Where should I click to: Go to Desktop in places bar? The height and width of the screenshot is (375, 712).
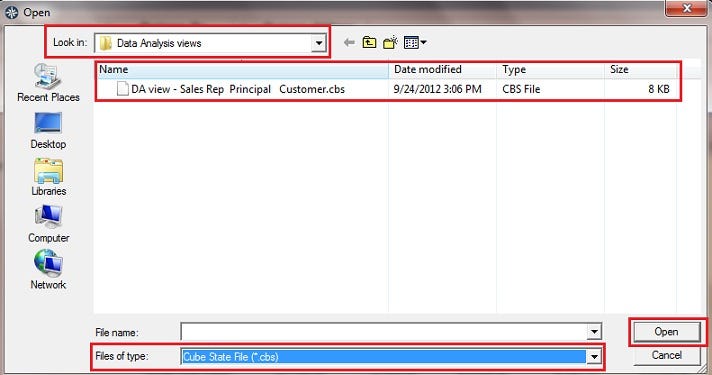click(48, 131)
